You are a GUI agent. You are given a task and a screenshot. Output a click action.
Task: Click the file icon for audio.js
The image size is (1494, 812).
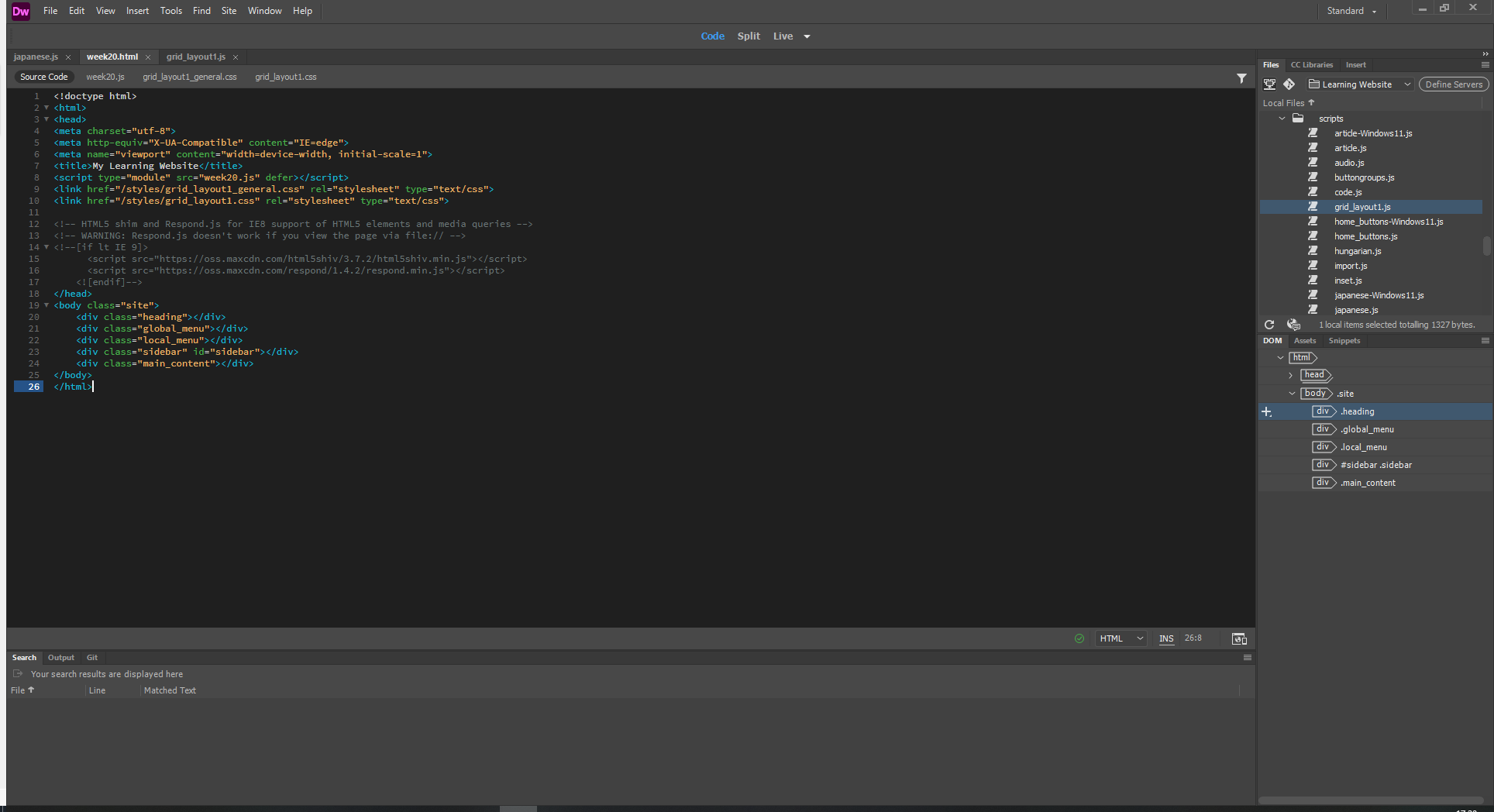(1313, 163)
